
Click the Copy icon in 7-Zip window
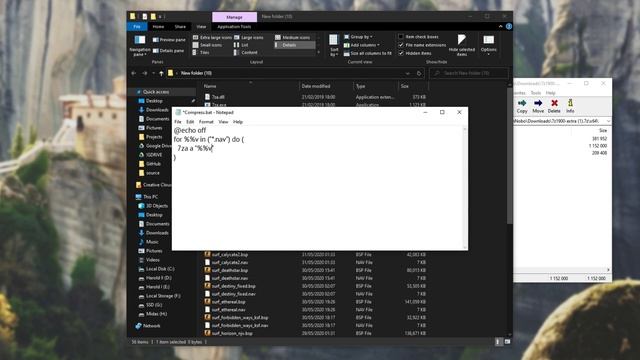(x=522, y=106)
